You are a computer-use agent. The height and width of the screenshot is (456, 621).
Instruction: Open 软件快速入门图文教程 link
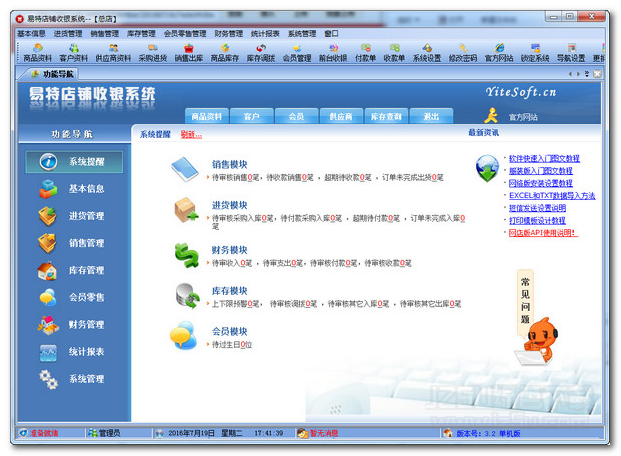coord(544,159)
